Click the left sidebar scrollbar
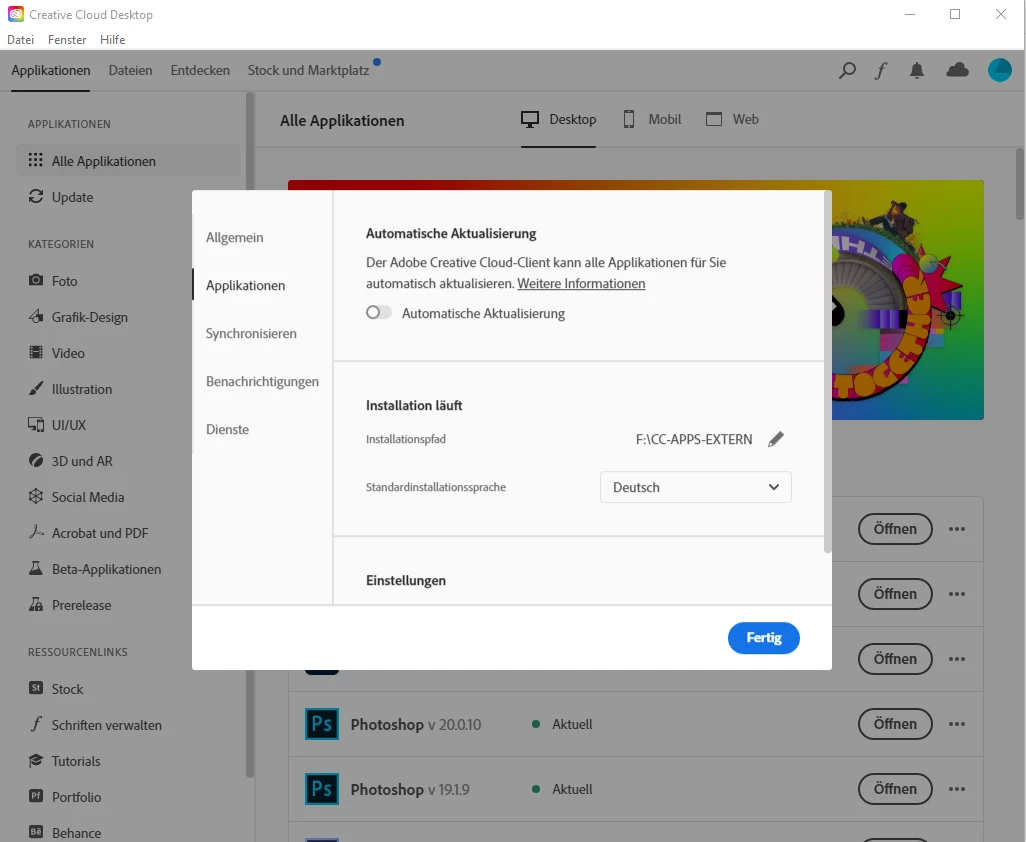The height and width of the screenshot is (842, 1026). tap(249, 435)
